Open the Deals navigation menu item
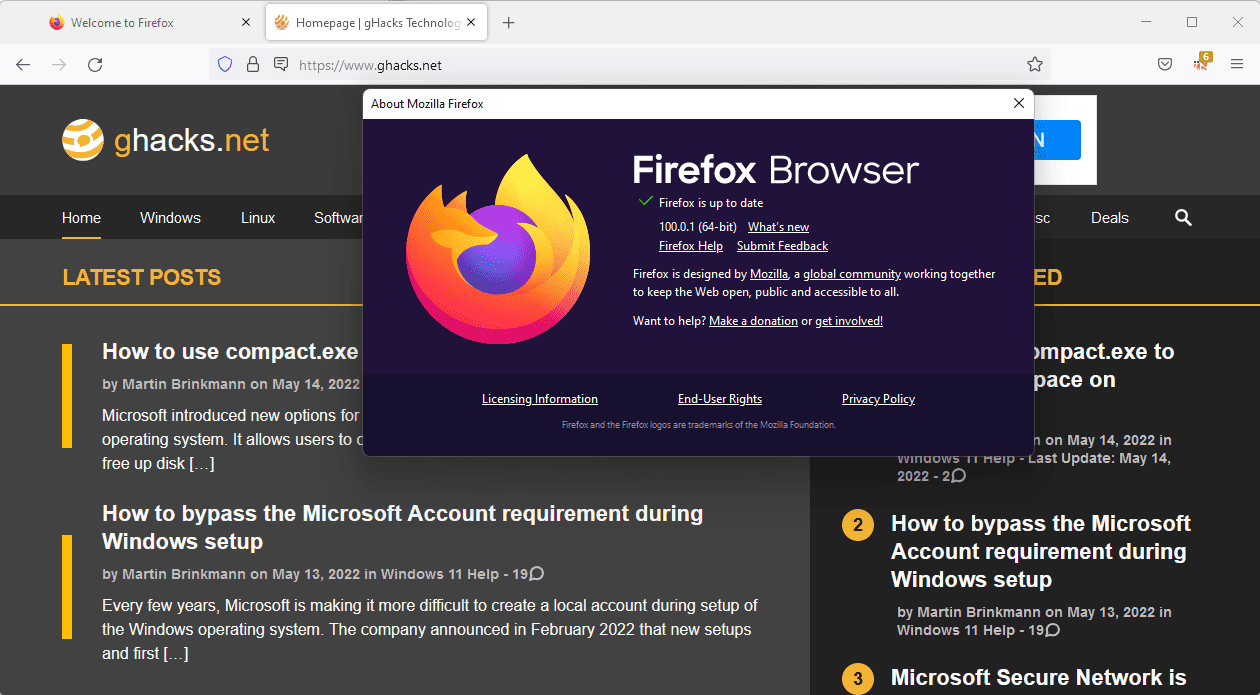 (1110, 218)
